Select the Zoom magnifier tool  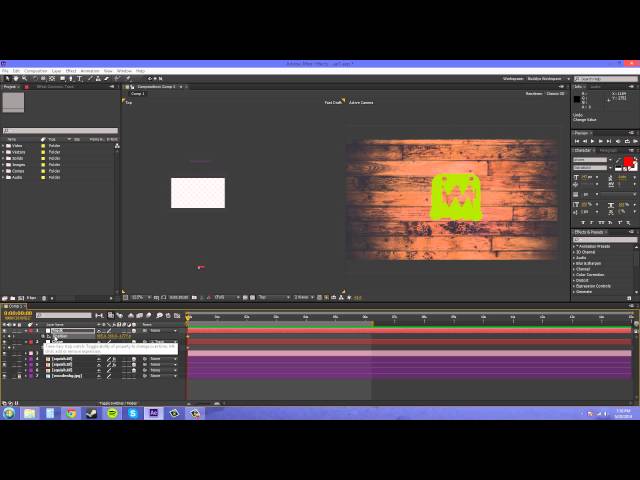[24, 78]
